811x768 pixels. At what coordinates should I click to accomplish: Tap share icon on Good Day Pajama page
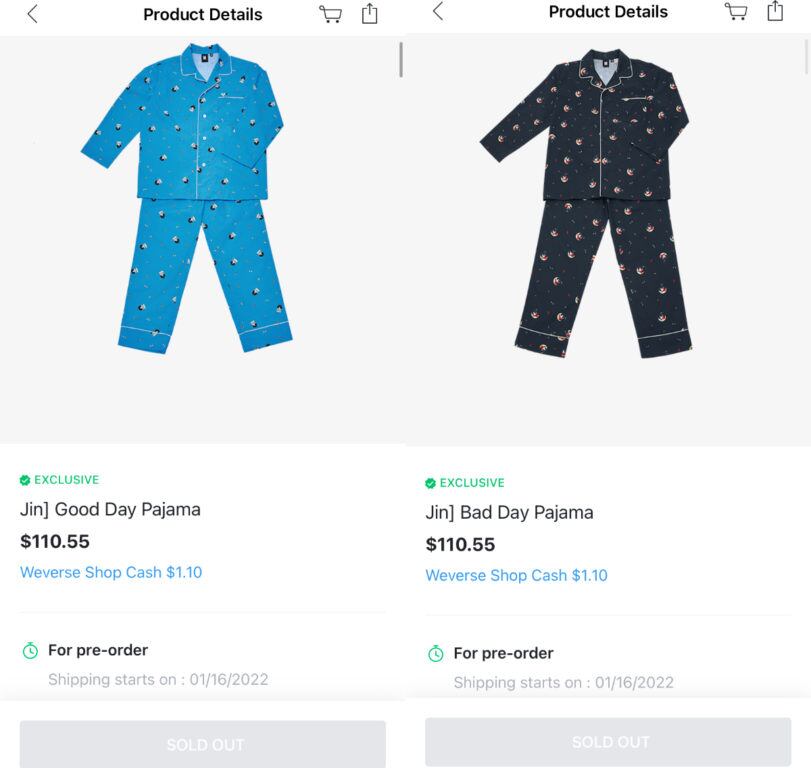370,13
